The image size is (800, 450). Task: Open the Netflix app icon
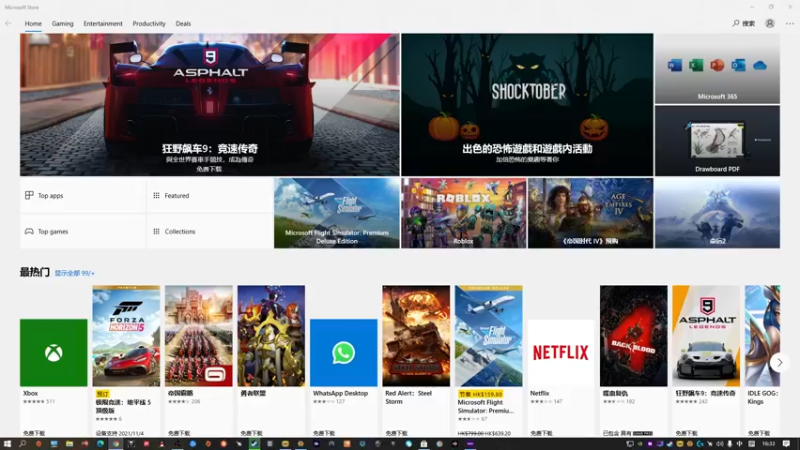pyautogui.click(x=561, y=353)
